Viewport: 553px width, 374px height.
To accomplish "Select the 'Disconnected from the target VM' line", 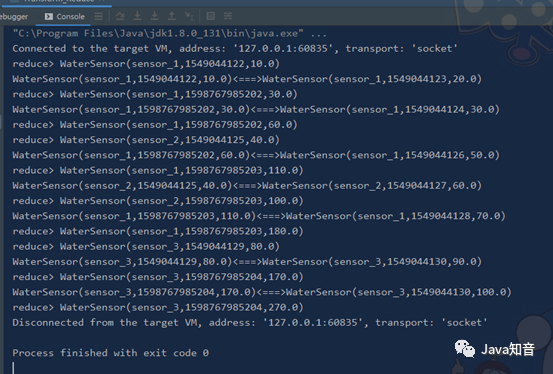I will tap(250, 322).
